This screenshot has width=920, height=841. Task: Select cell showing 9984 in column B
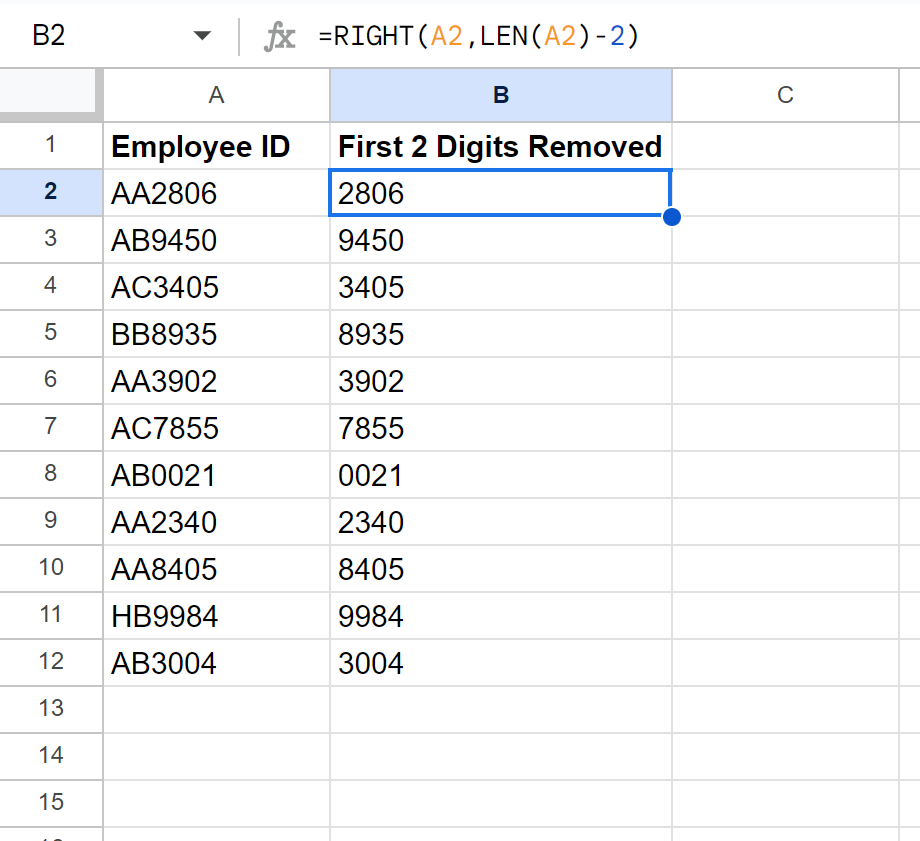point(501,616)
